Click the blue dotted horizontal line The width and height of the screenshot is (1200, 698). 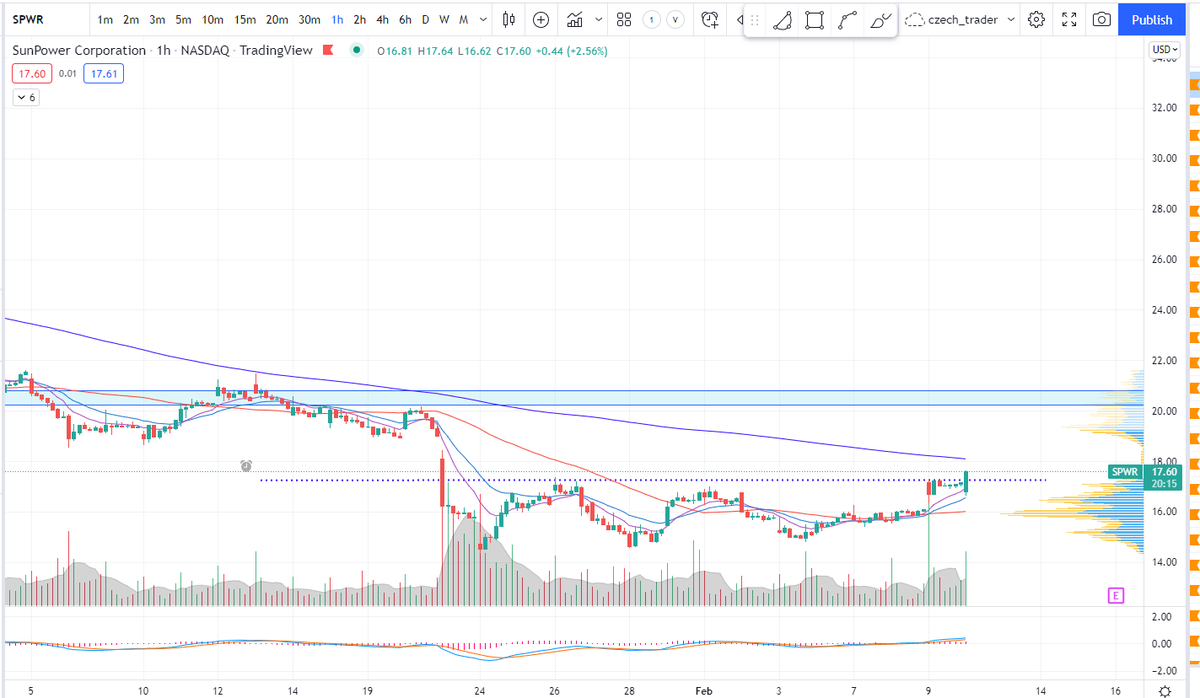point(652,480)
